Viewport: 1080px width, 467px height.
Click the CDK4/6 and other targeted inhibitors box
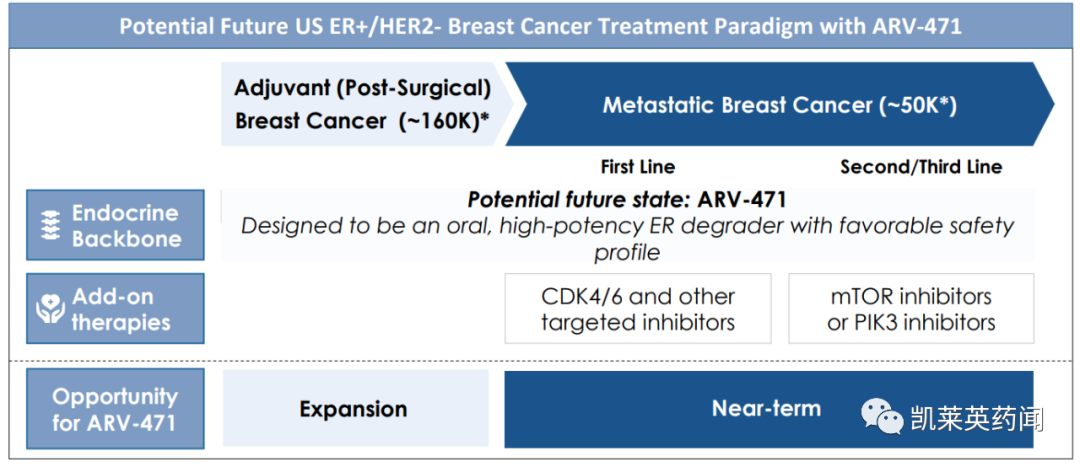coord(638,309)
